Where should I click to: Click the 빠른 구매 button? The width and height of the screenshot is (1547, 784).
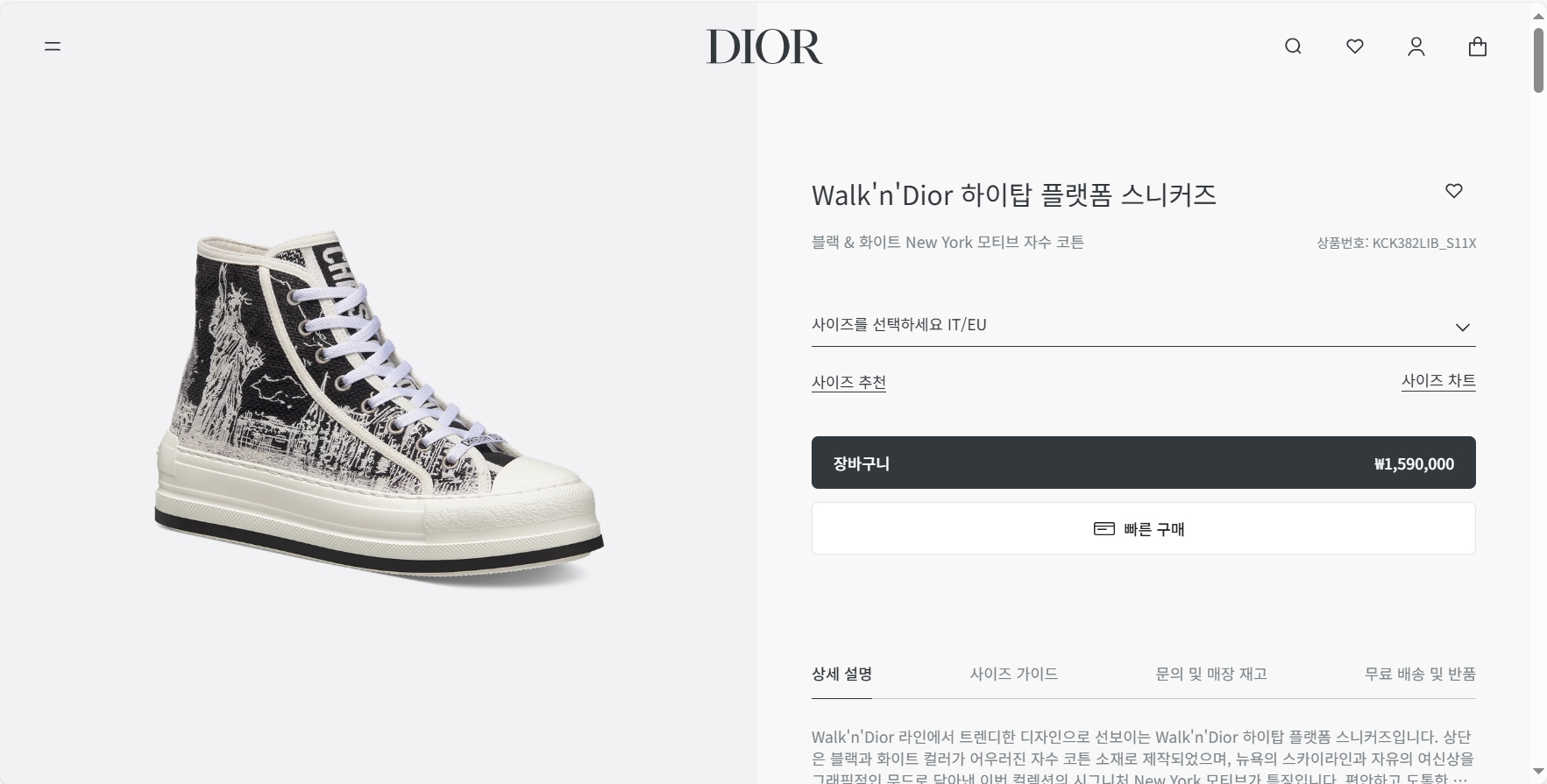(x=1143, y=528)
